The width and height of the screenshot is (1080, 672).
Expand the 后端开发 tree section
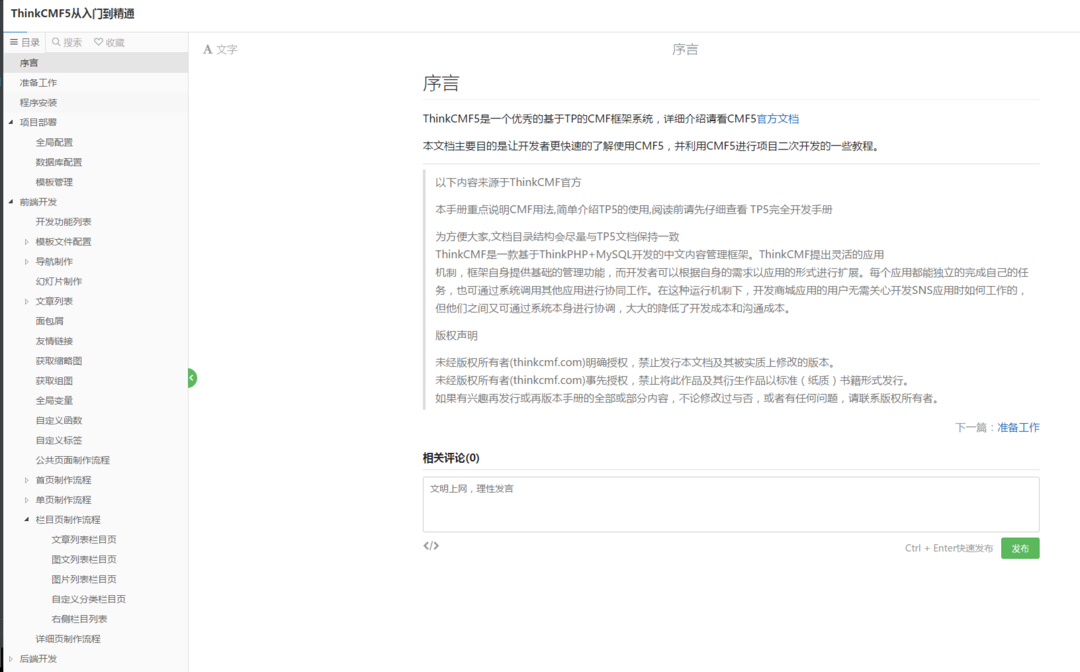[x=11, y=659]
